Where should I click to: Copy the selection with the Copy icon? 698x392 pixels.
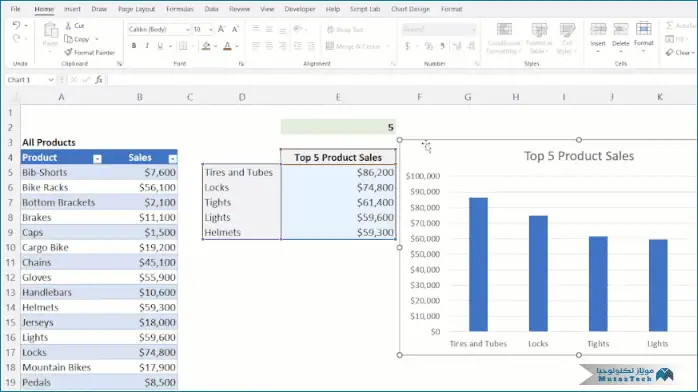tap(68, 39)
